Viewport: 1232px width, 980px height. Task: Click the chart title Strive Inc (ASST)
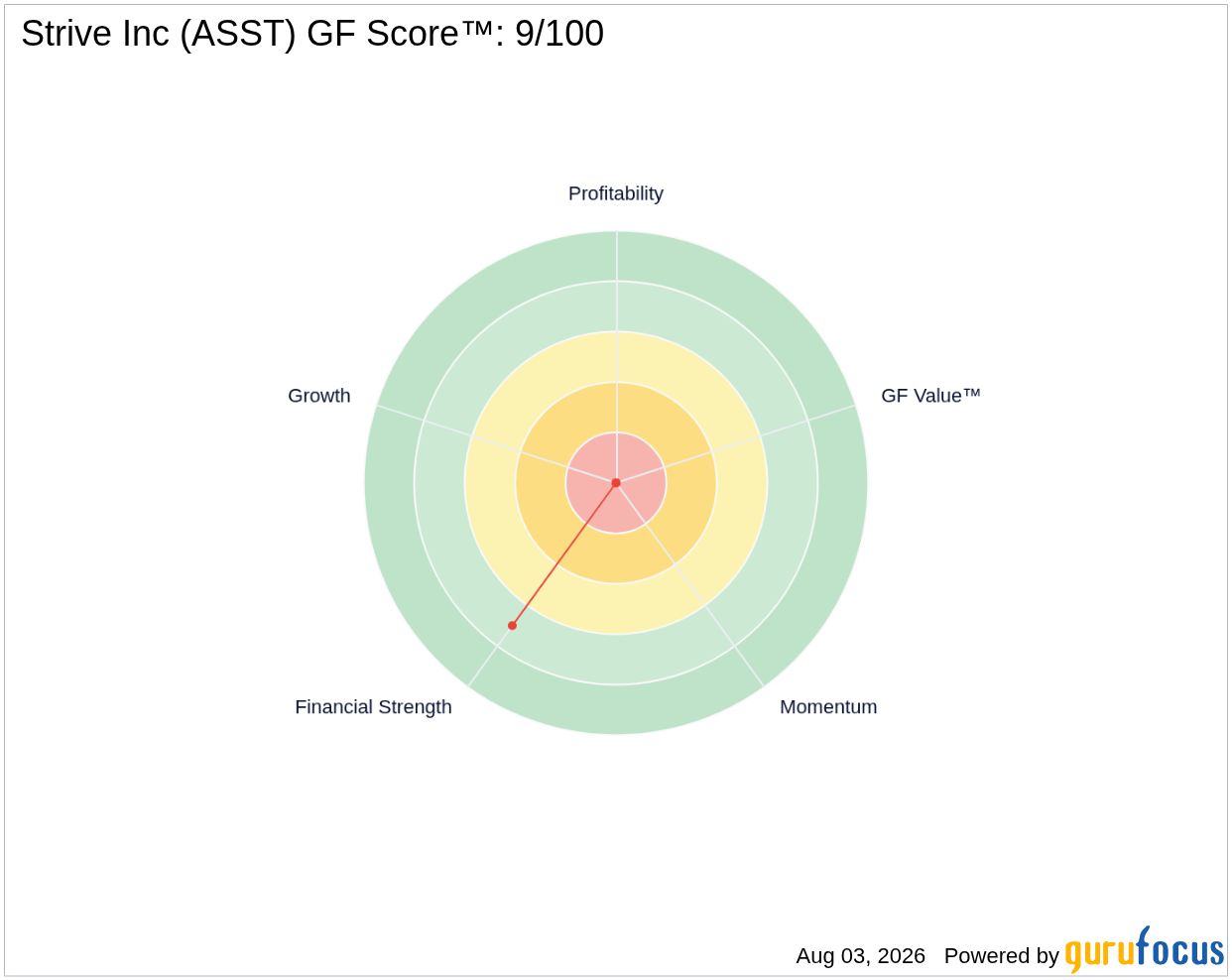[x=159, y=34]
